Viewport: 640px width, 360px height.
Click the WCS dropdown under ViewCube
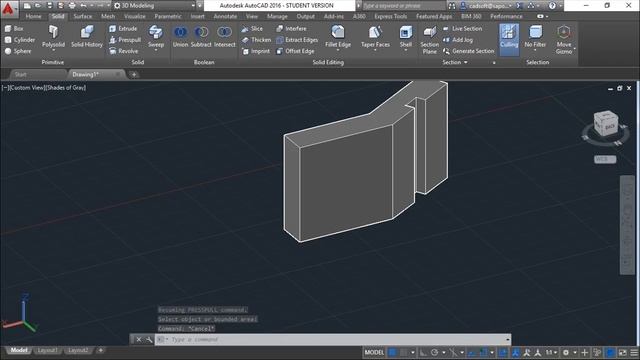tap(605, 159)
